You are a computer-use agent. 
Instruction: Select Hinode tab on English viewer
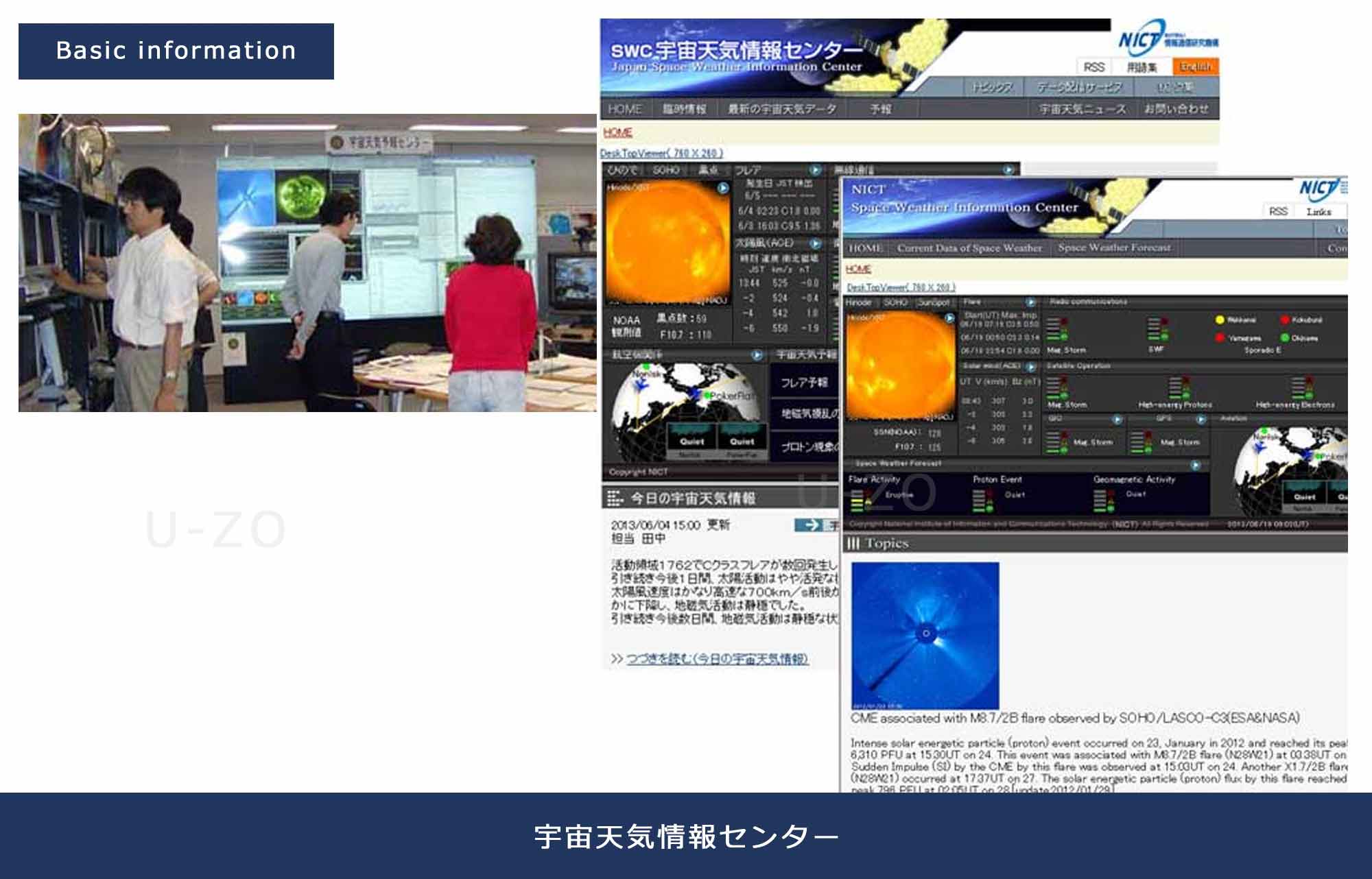(859, 302)
